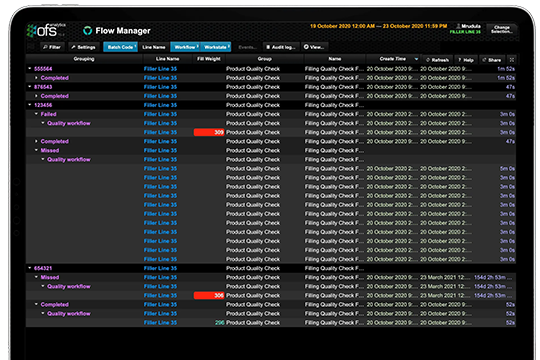Click the Change Selection button
540x360 pixels.
pyautogui.click(x=502, y=29)
